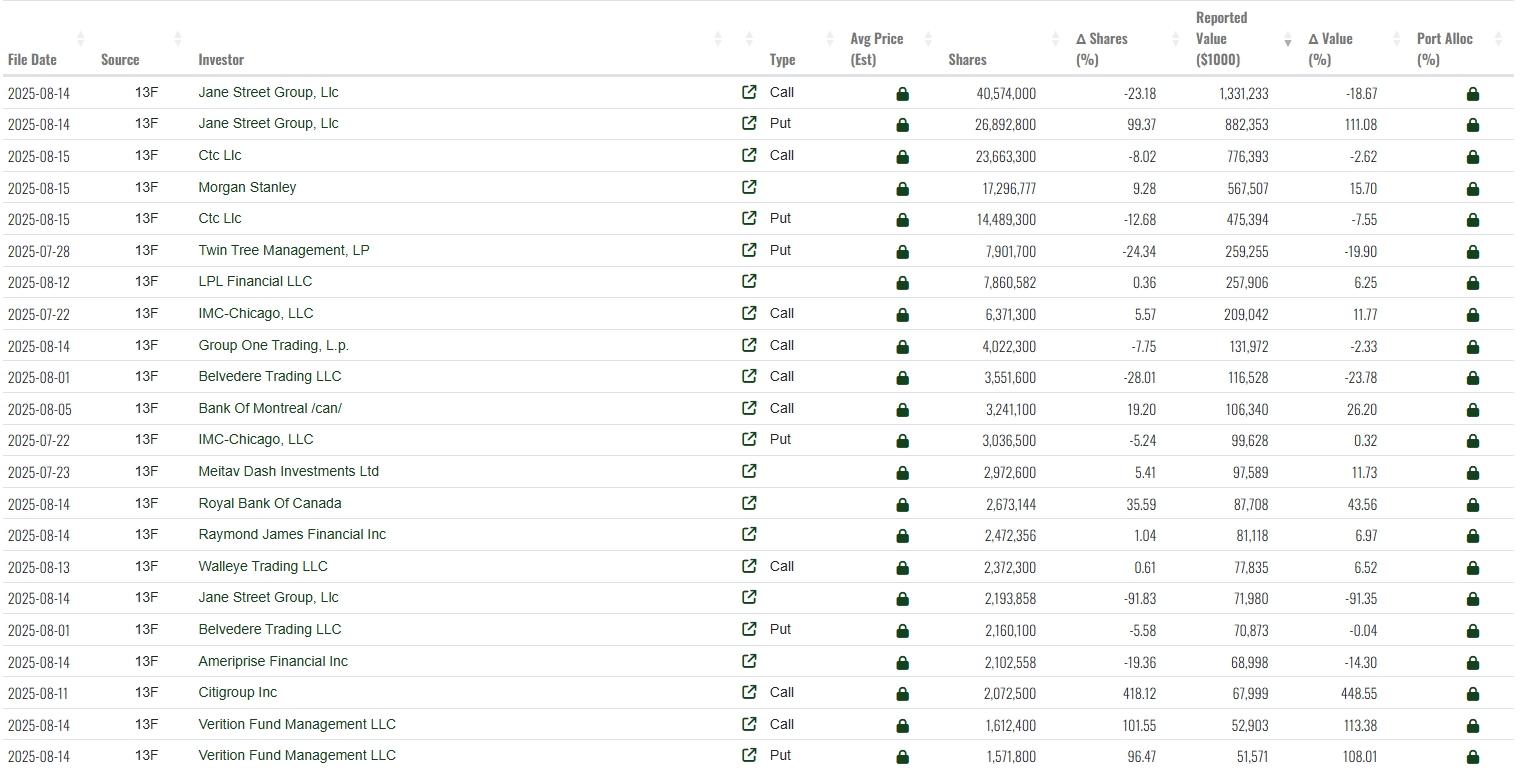The width and height of the screenshot is (1531, 770).
Task: Open Raymond James Financial Inc investor link
Action: pos(292,534)
